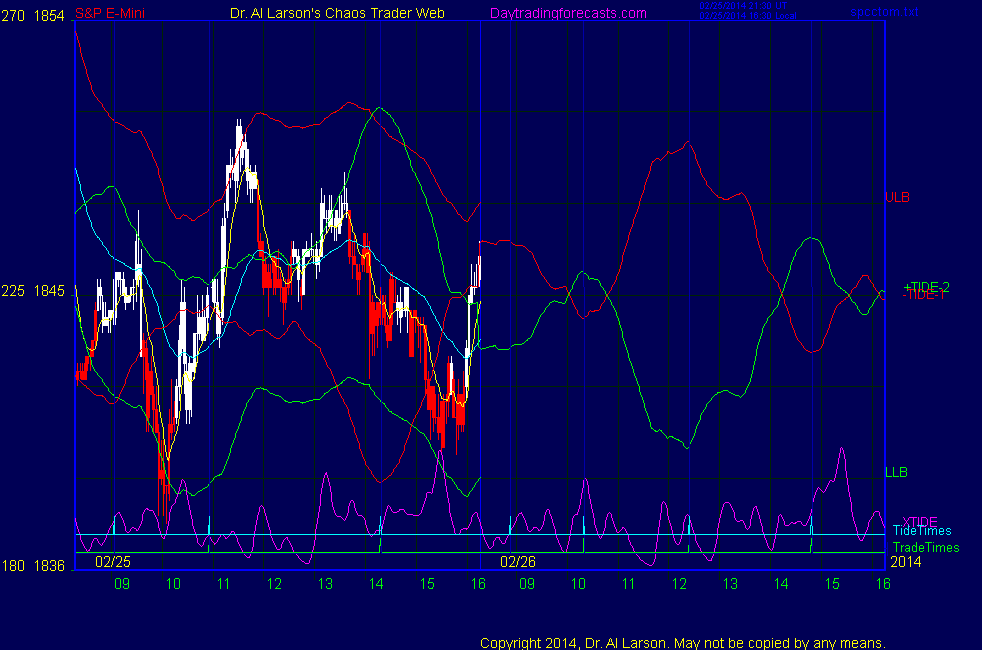Click the 11 hour label for 02/26

[629, 584]
